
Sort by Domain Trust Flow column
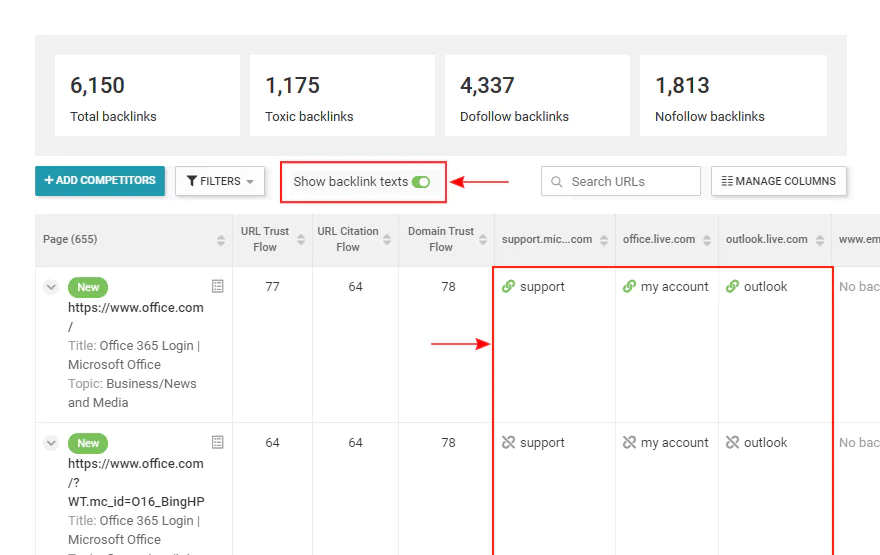483,240
